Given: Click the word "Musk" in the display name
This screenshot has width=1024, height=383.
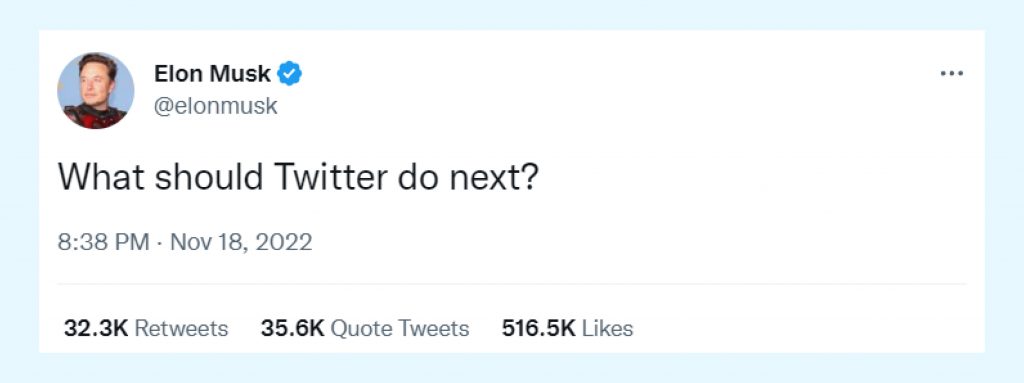Looking at the screenshot, I should 240,74.
